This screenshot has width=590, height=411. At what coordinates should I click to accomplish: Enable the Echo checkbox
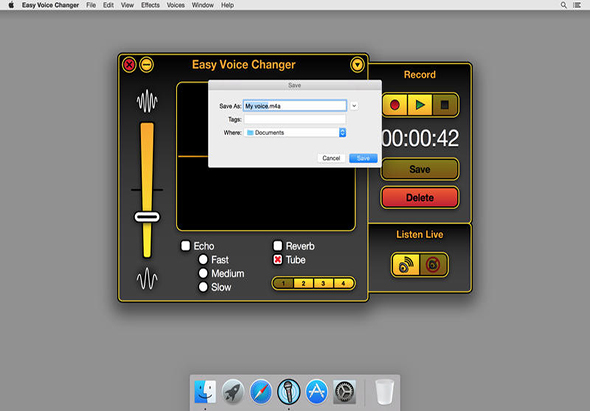(x=186, y=246)
